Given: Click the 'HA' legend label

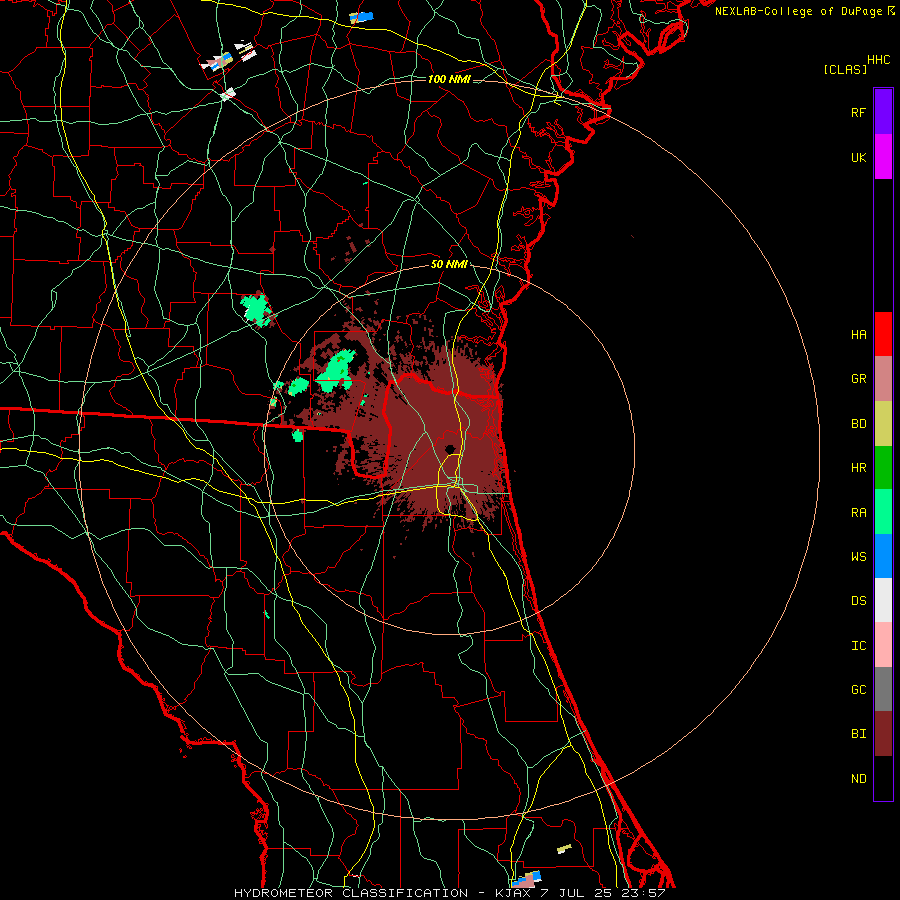Looking at the screenshot, I should click(858, 334).
